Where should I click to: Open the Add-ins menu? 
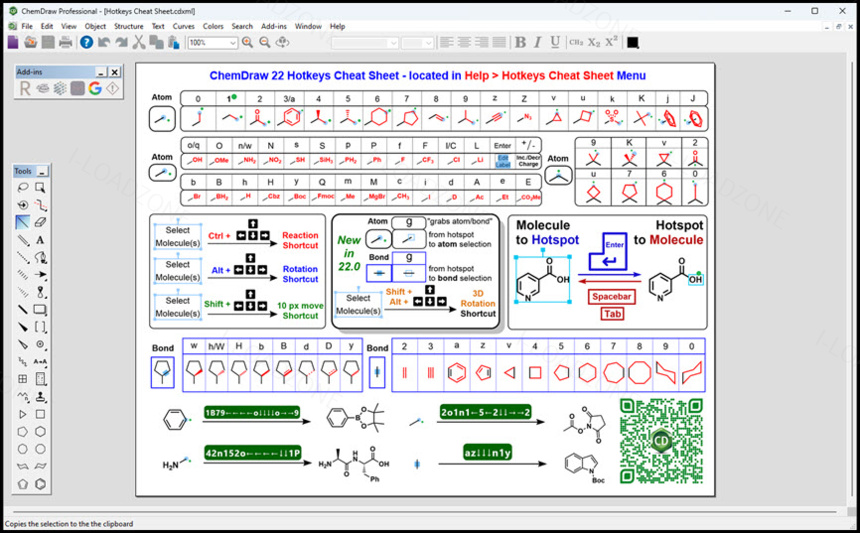[274, 26]
